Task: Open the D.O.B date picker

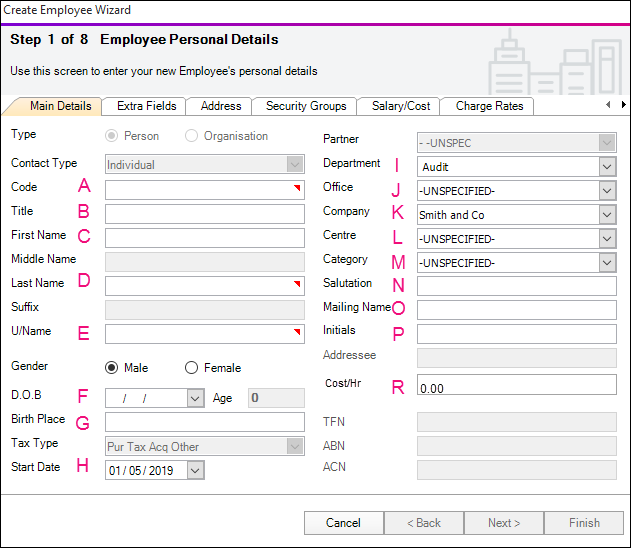Action: (195, 398)
